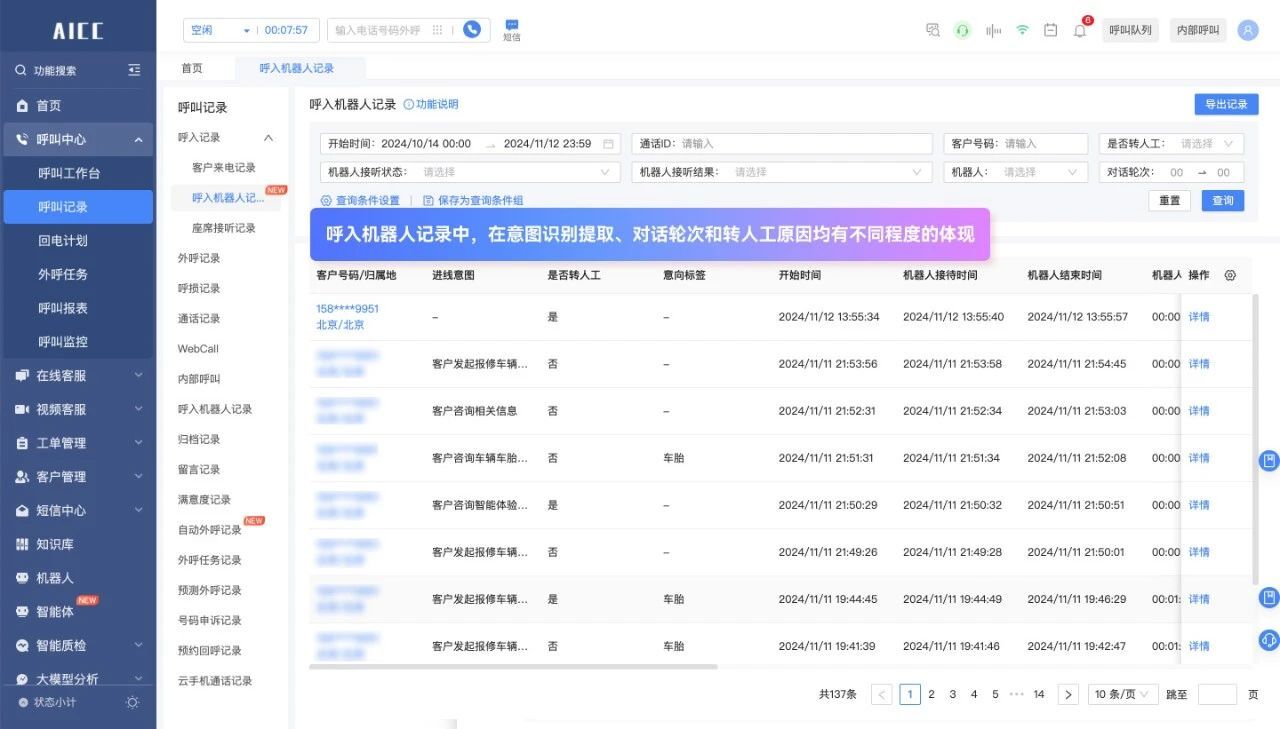The height and width of the screenshot is (729, 1280).
Task: Open 是否转人工 select dropdown
Action: coord(1171,143)
